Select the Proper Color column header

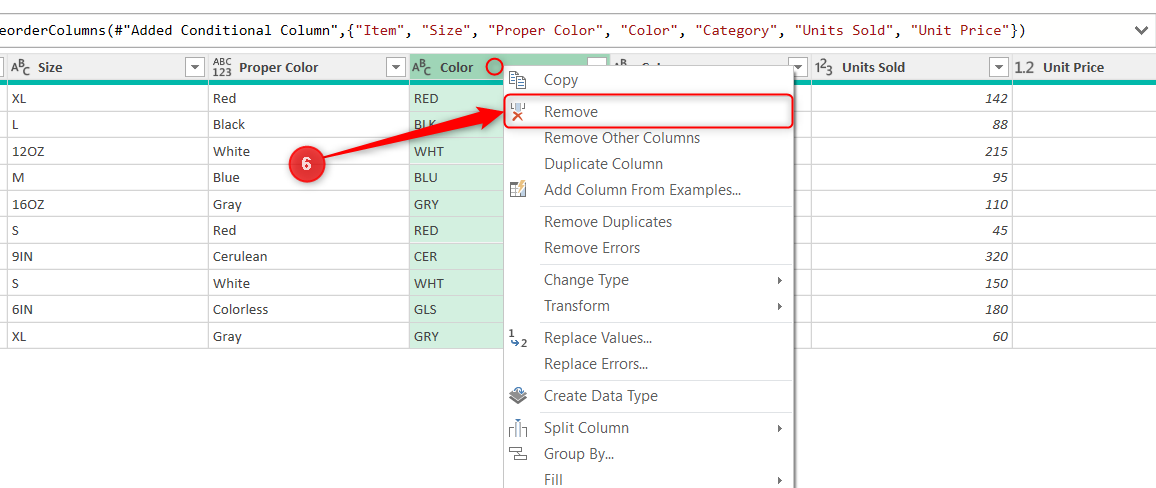pyautogui.click(x=309, y=67)
